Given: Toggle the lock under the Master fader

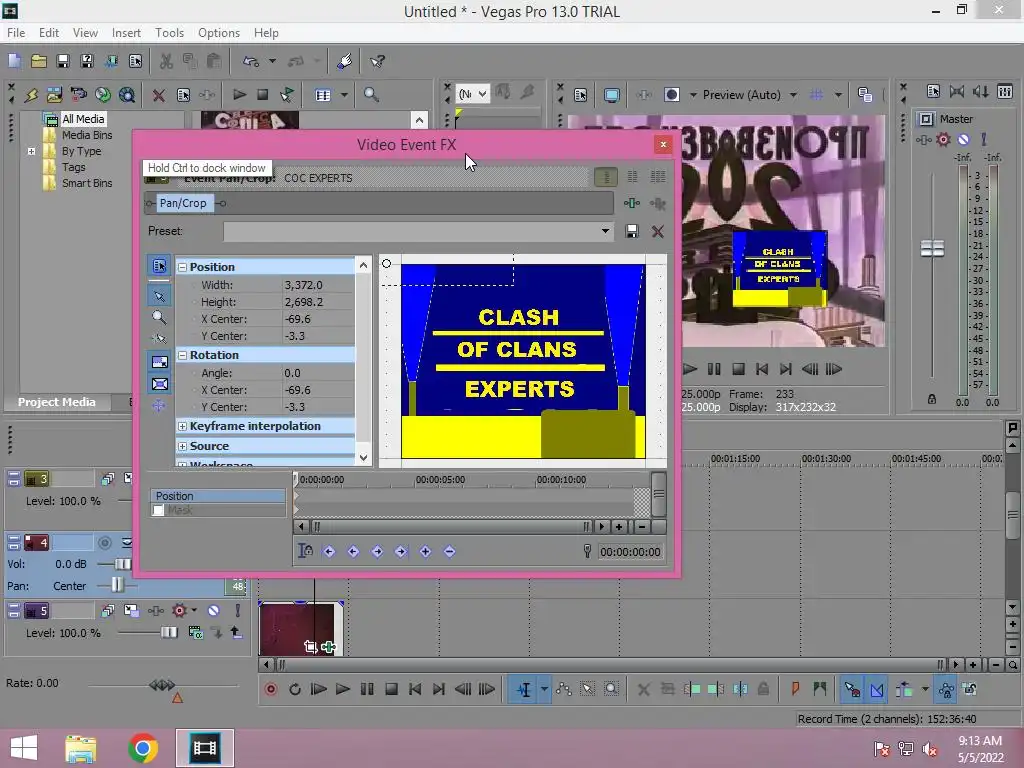Looking at the screenshot, I should [932, 399].
